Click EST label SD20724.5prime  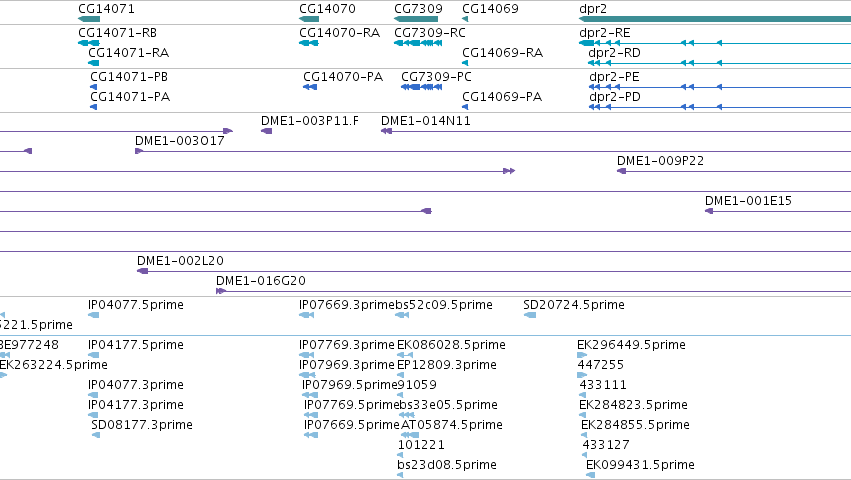coord(574,305)
